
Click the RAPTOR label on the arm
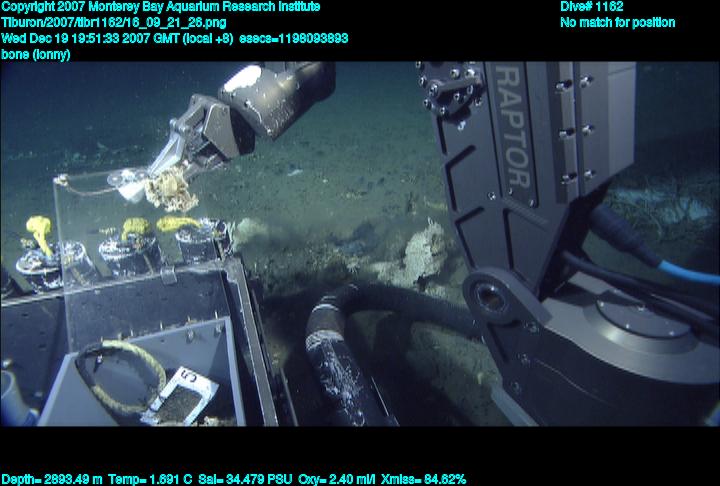click(512, 128)
